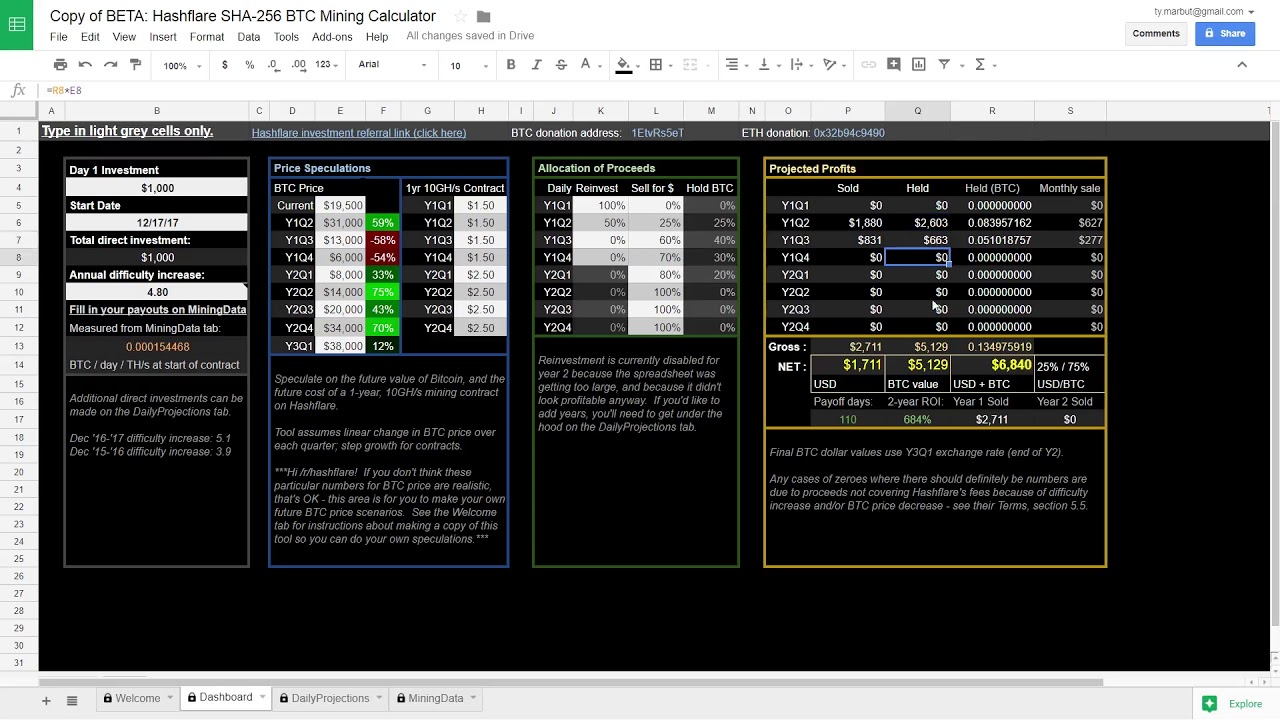1280x720 pixels.
Task: Redo the last action
Action: (x=110, y=64)
